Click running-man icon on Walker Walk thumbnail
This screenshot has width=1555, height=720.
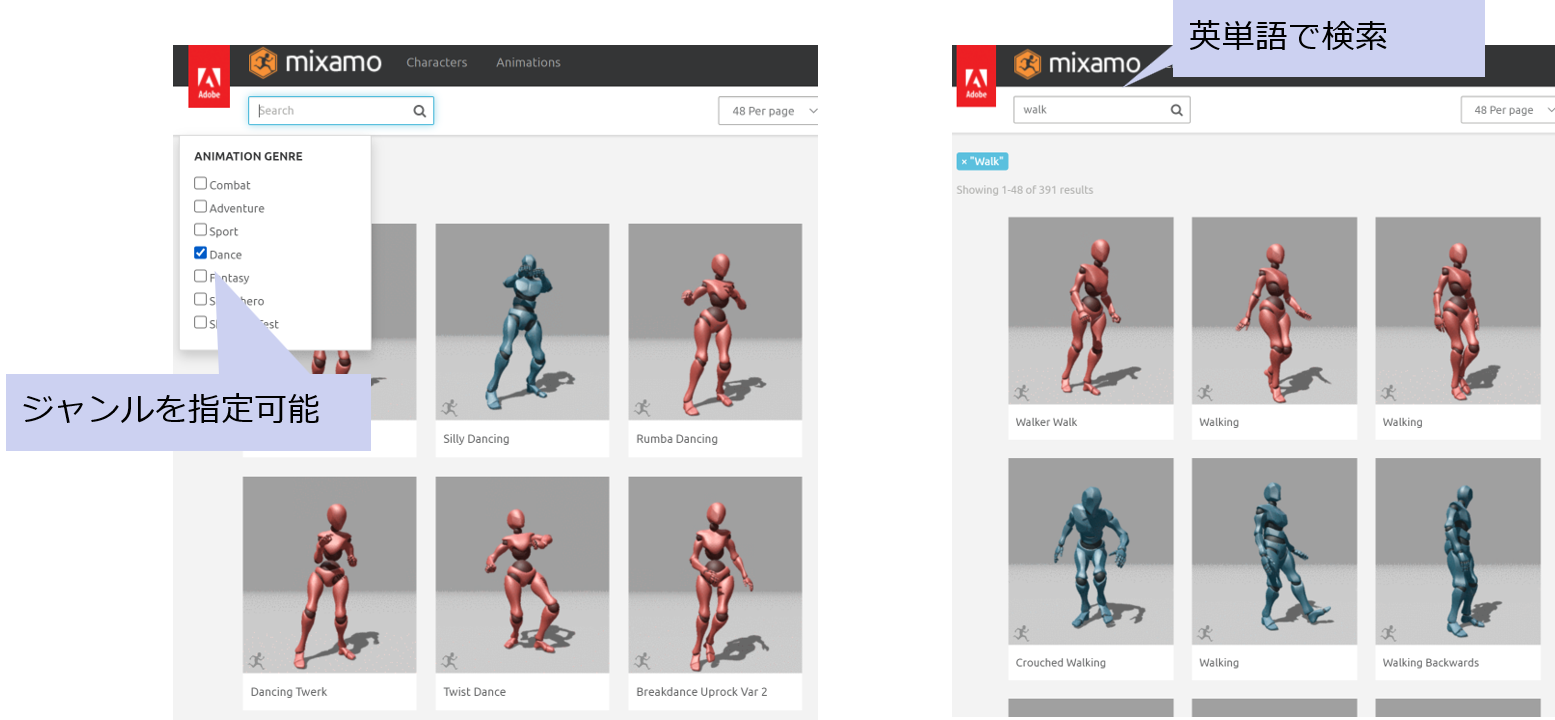point(1021,393)
